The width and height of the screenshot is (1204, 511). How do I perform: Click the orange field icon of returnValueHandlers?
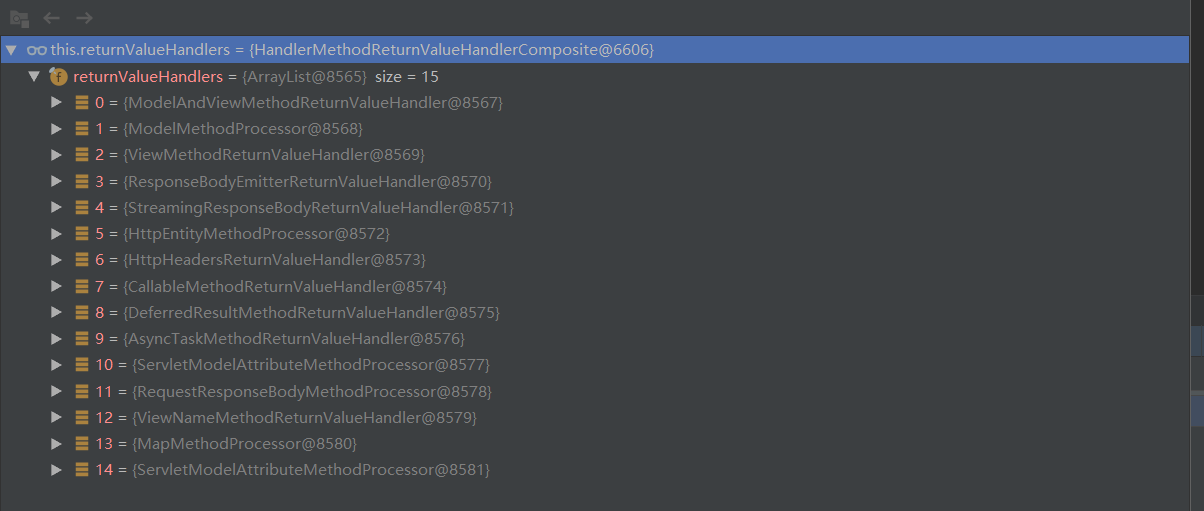(x=59, y=76)
